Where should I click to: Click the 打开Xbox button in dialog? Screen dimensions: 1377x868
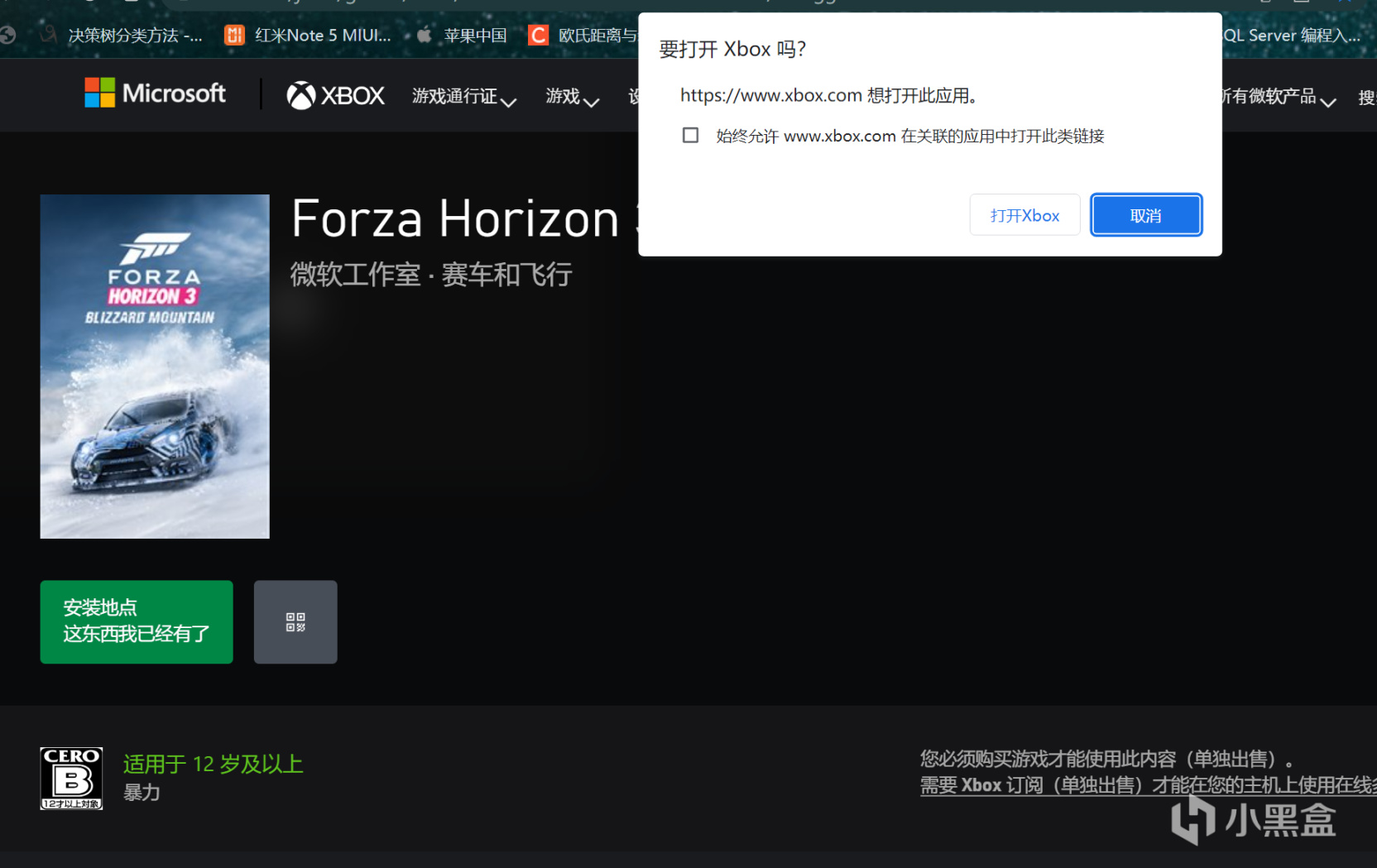(1024, 215)
